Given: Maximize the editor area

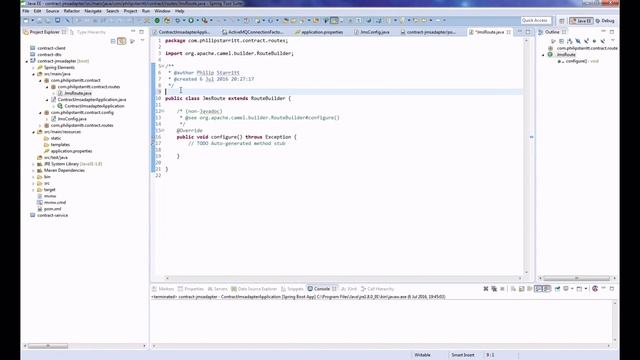Looking at the screenshot, I should pos(528,31).
